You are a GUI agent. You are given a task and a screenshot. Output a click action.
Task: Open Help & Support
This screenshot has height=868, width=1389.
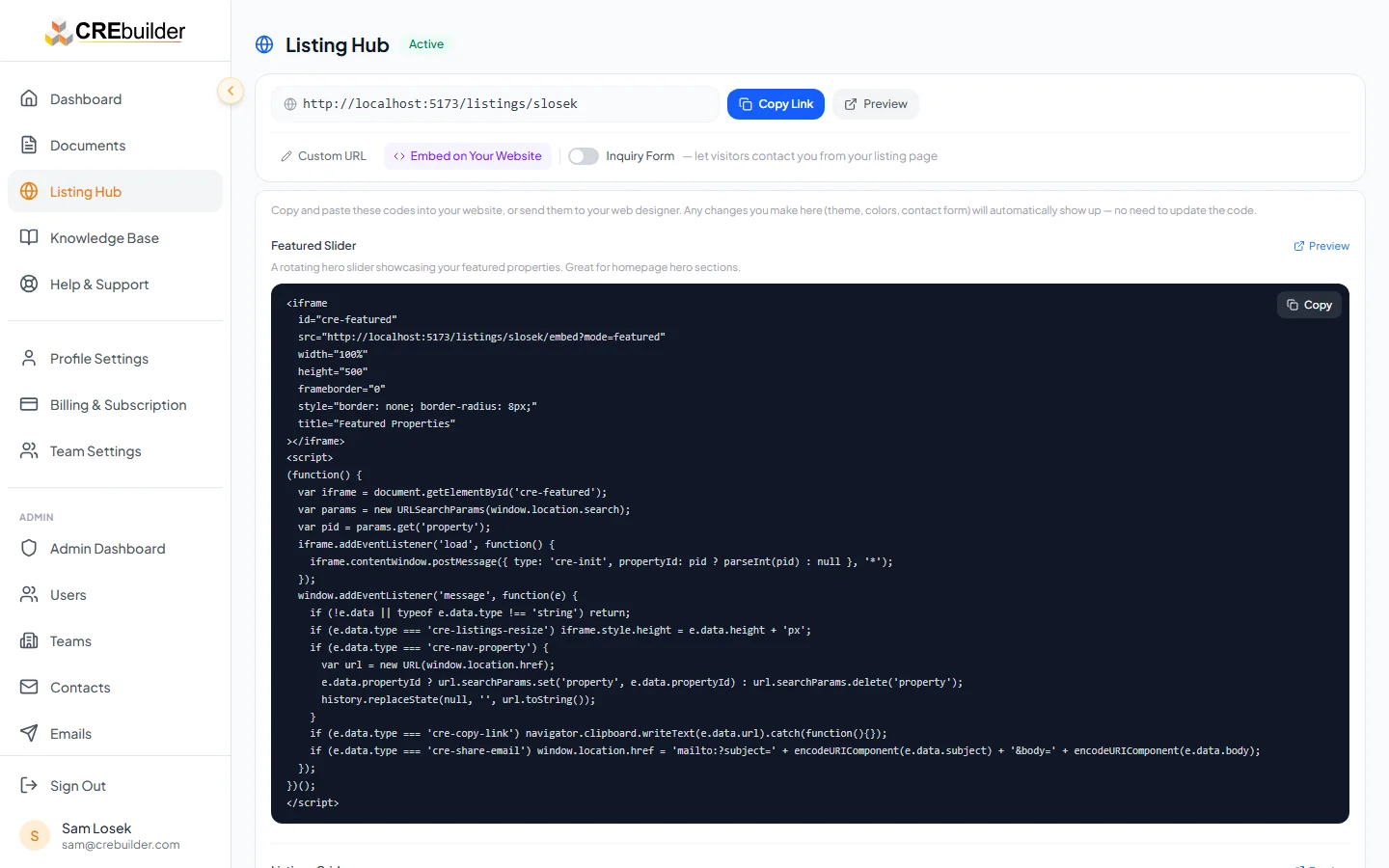[98, 284]
